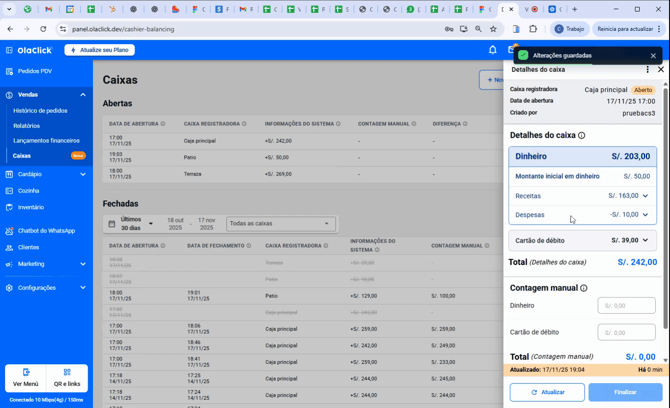The height and width of the screenshot is (408, 670).
Task: Open the Trabajo browser profile
Action: click(569, 29)
